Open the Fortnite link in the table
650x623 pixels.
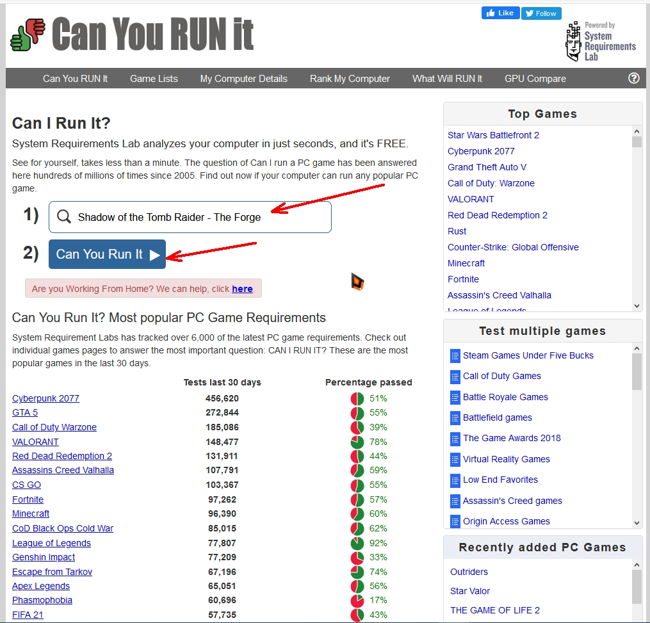click(x=28, y=499)
